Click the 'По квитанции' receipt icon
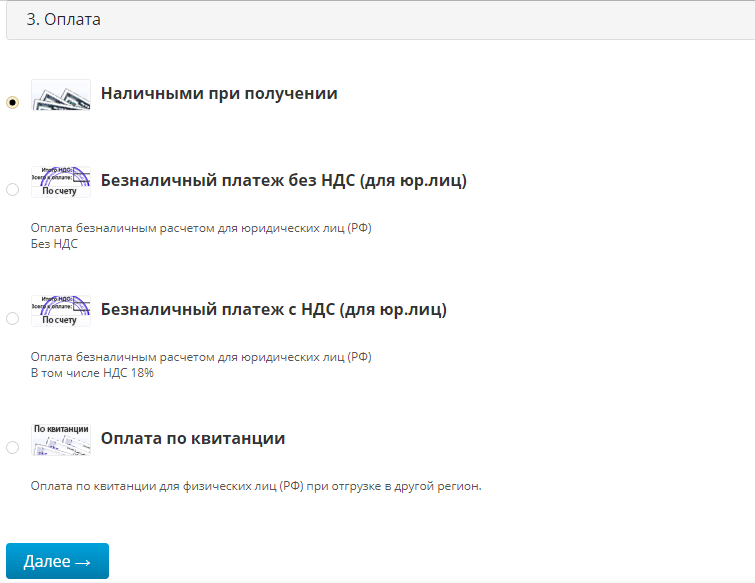Image resolution: width=755 pixels, height=583 pixels. (61, 440)
